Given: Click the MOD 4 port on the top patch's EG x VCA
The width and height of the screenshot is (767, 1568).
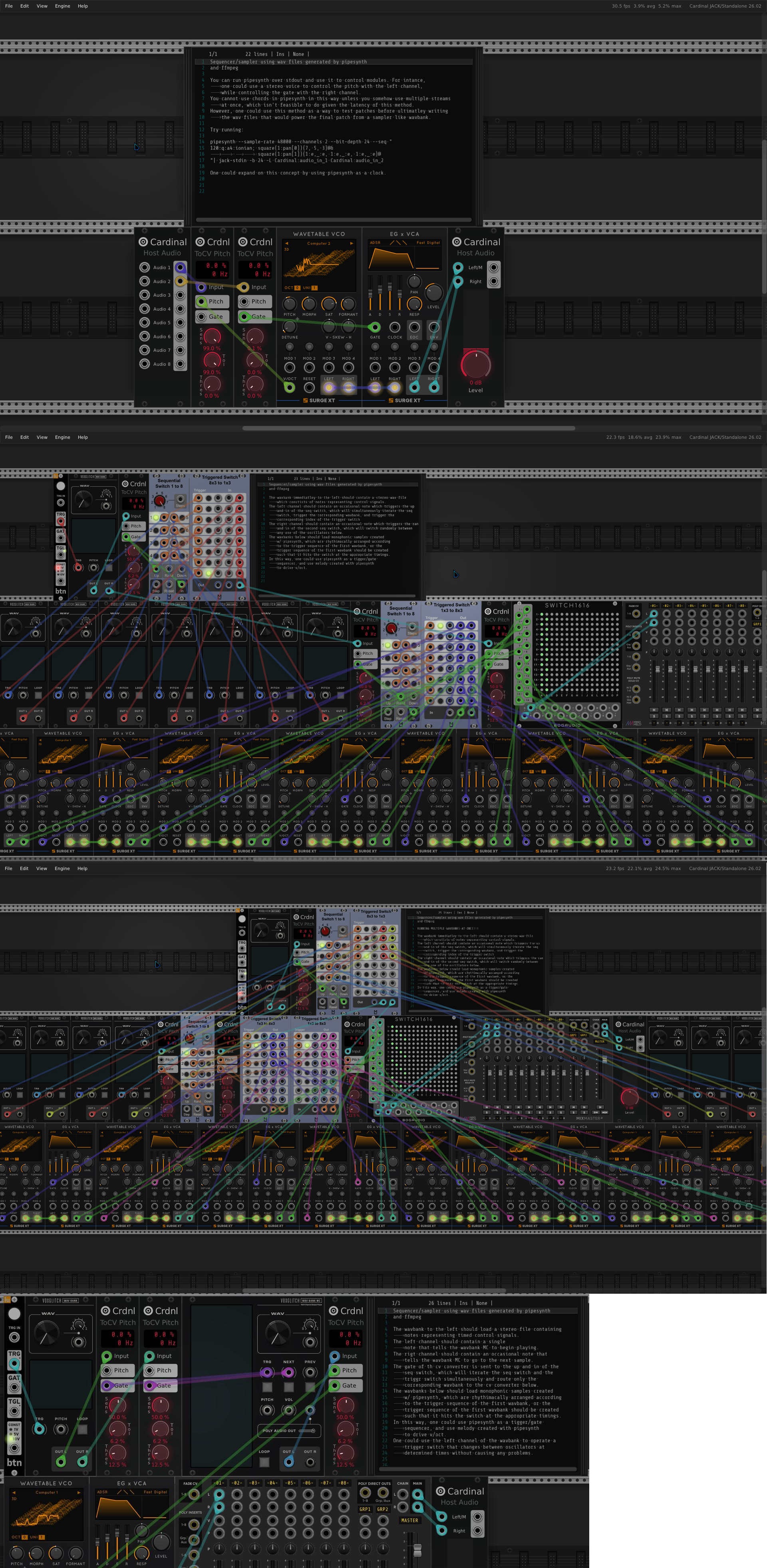Looking at the screenshot, I should pyautogui.click(x=434, y=367).
